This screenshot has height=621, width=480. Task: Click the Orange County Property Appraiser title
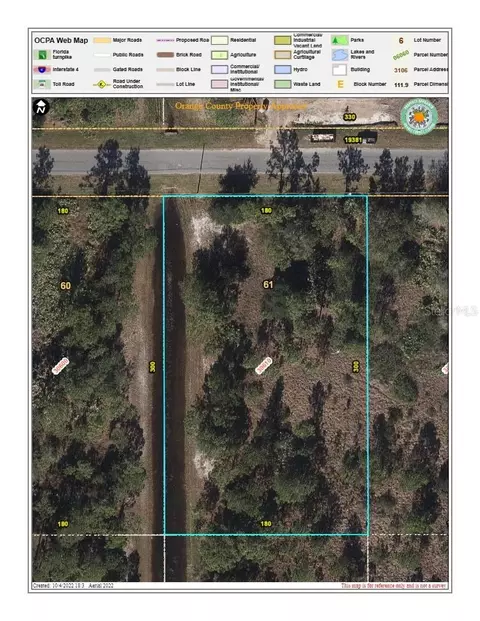point(240,106)
